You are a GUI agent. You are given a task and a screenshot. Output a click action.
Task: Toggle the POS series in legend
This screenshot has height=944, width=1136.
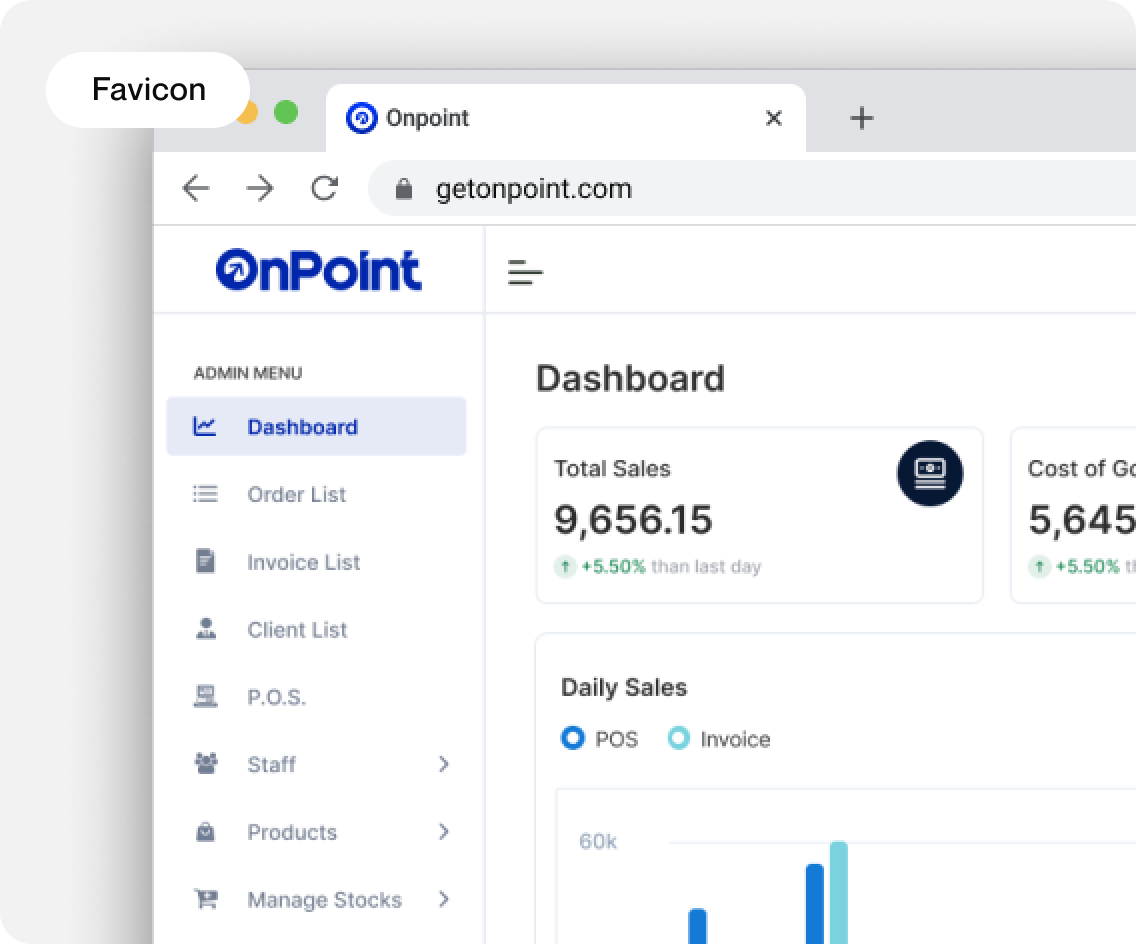click(x=600, y=738)
